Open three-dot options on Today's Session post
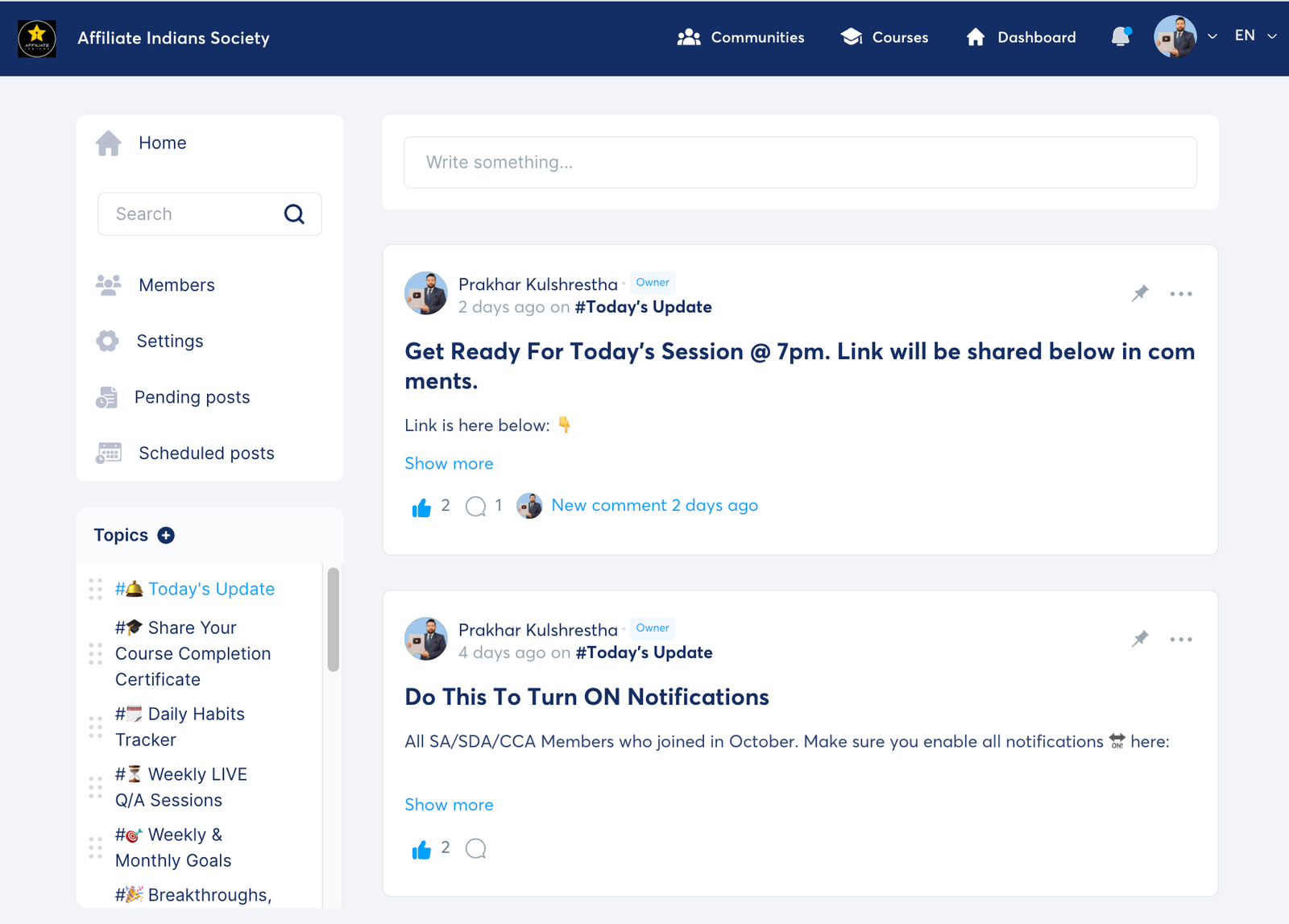1289x924 pixels. (1181, 294)
